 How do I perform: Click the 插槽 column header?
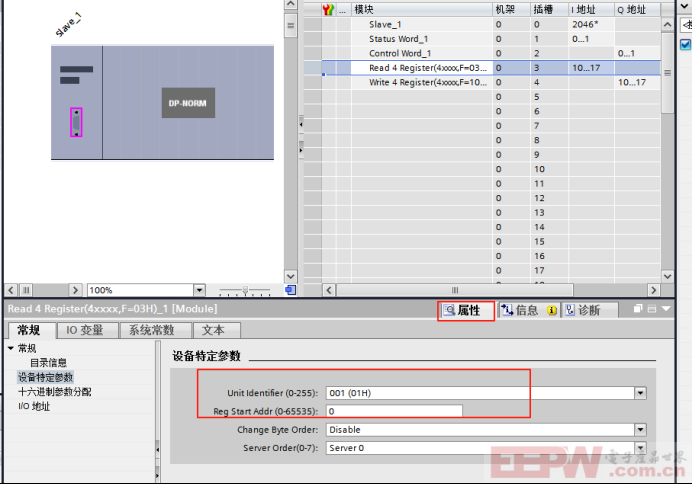point(549,9)
